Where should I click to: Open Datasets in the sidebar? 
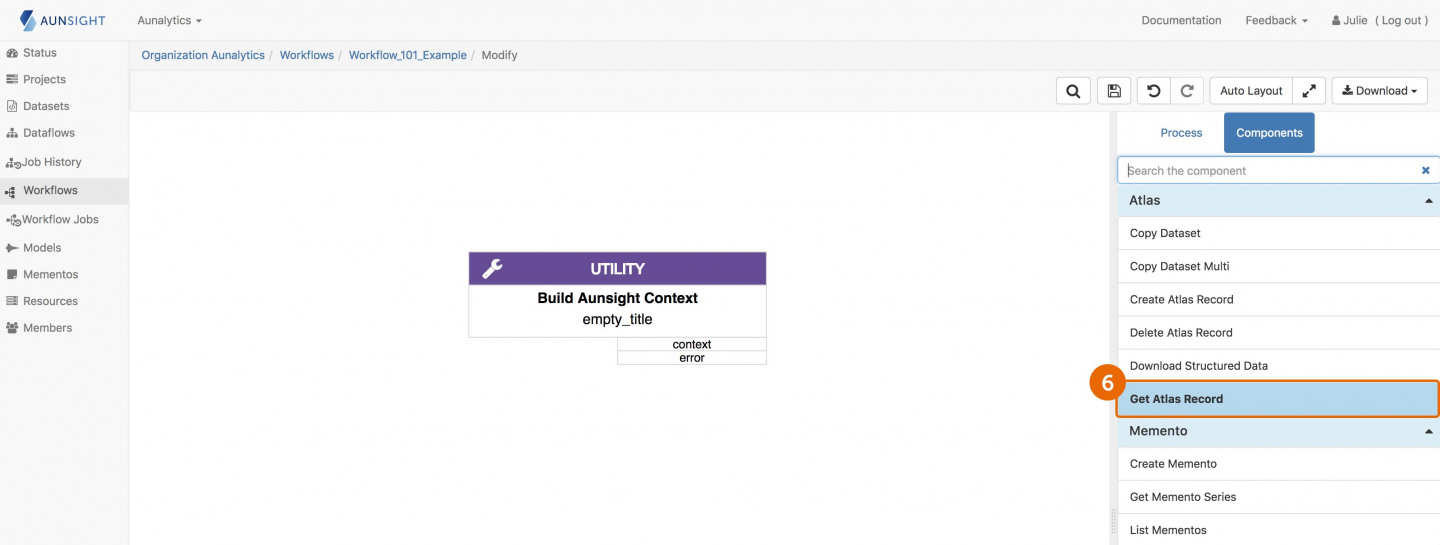[46, 106]
